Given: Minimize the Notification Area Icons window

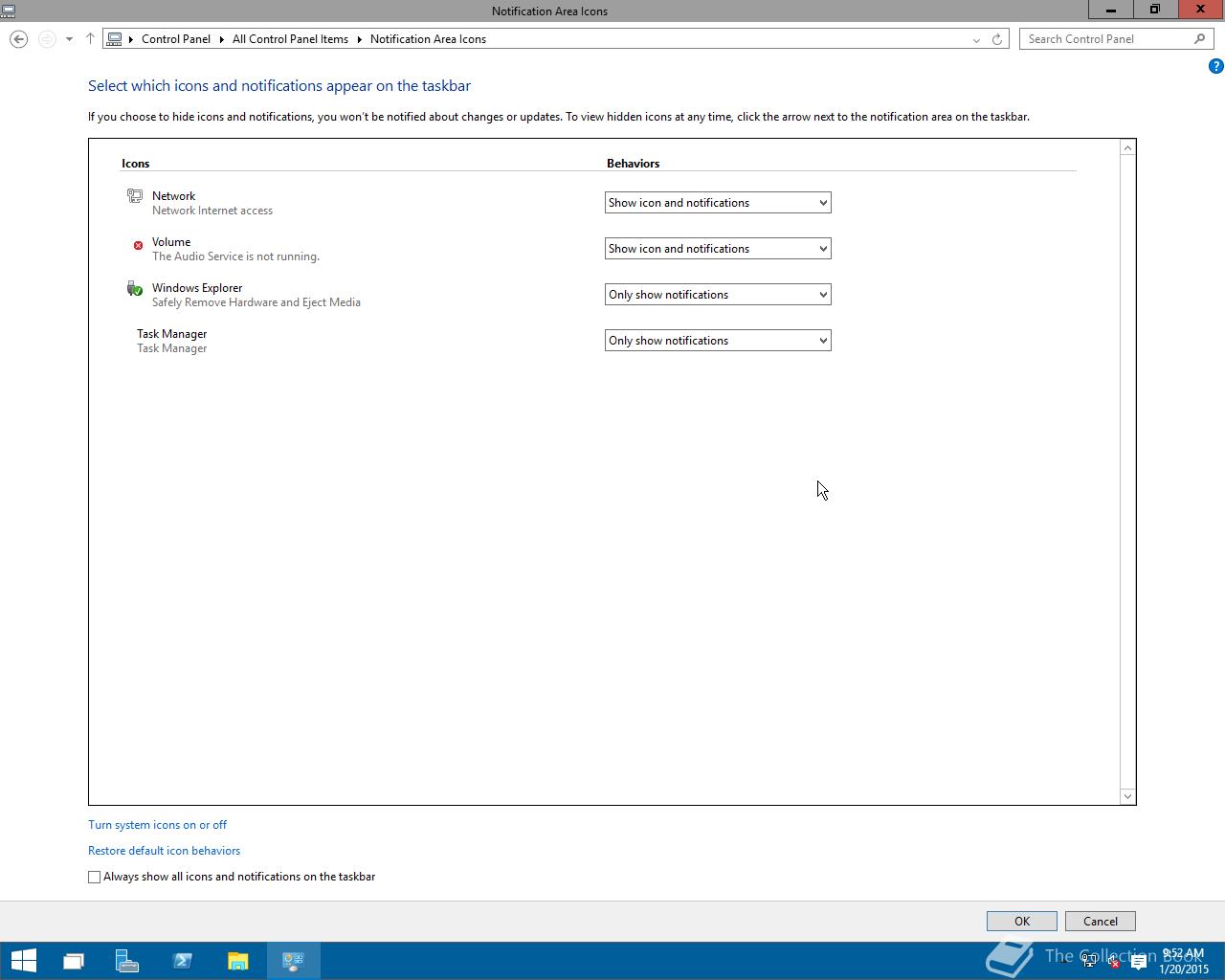Looking at the screenshot, I should pos(1110,10).
